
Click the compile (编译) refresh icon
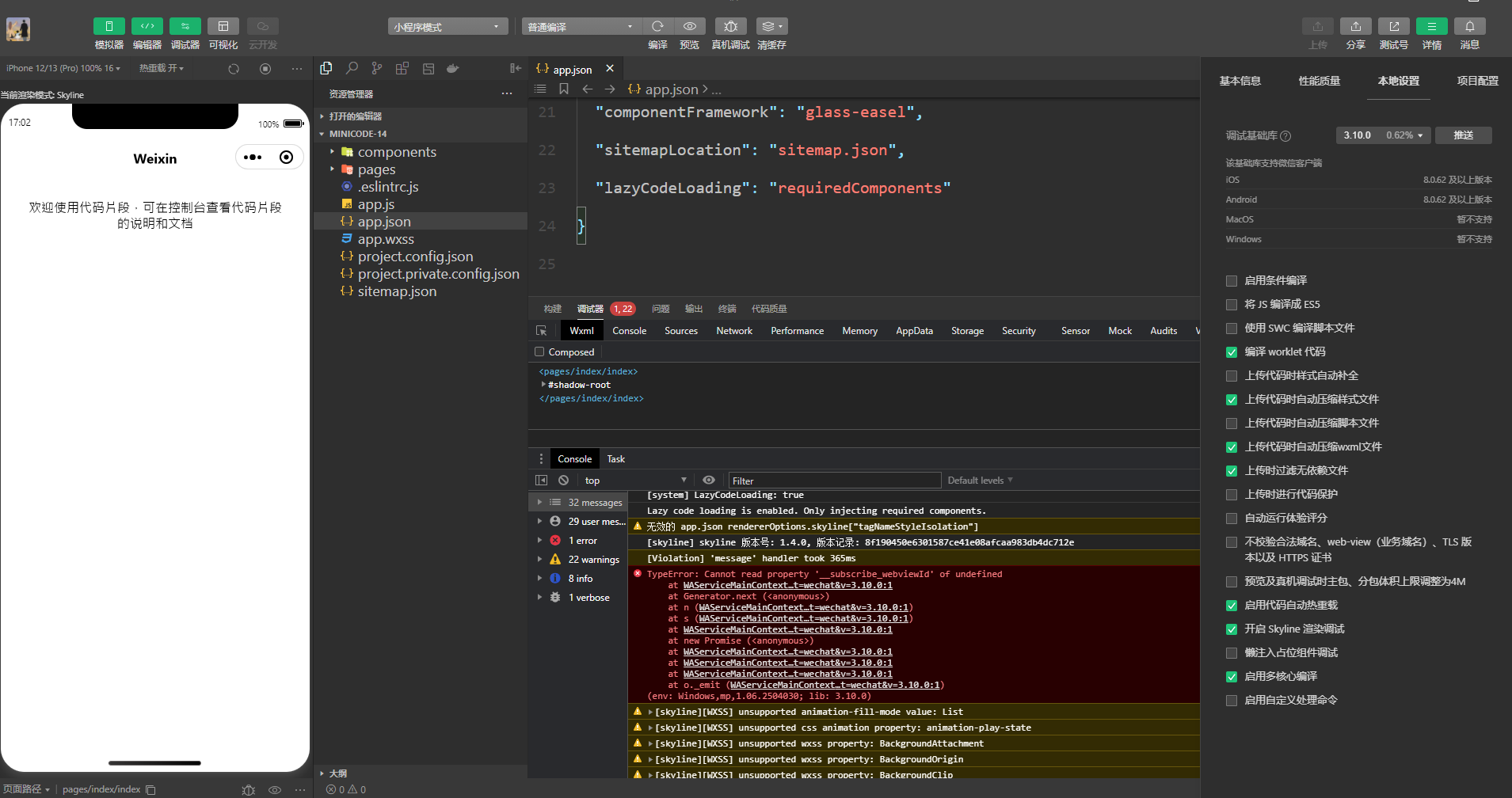pyautogui.click(x=657, y=26)
